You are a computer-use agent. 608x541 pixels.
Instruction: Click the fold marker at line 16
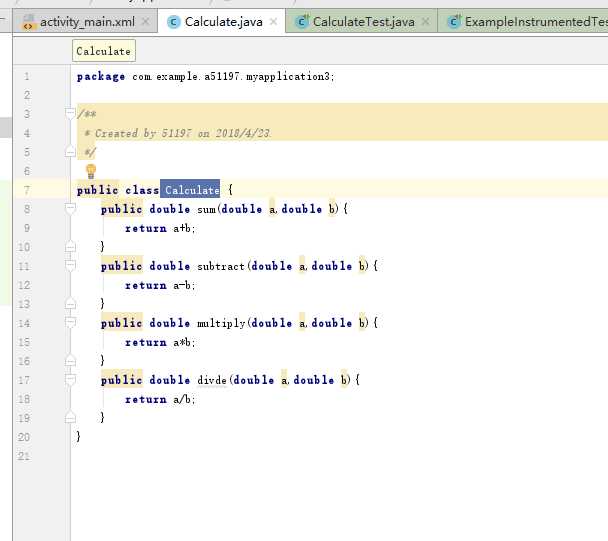click(70, 361)
